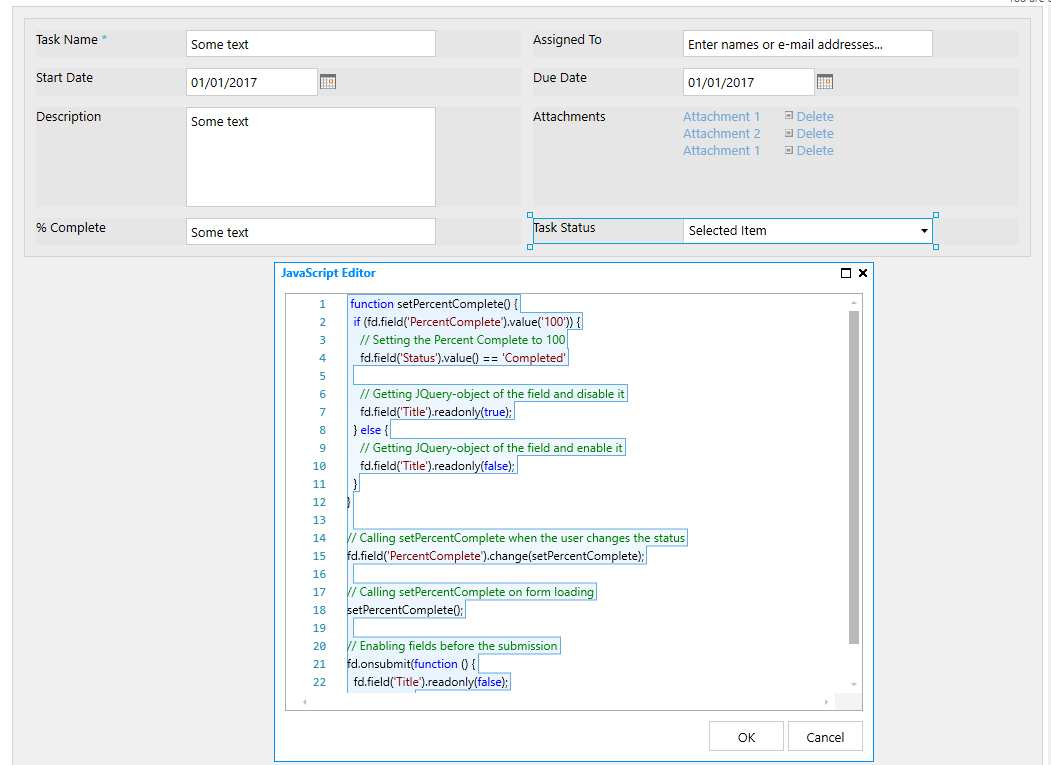Open the Start Date calendar picker

click(328, 81)
